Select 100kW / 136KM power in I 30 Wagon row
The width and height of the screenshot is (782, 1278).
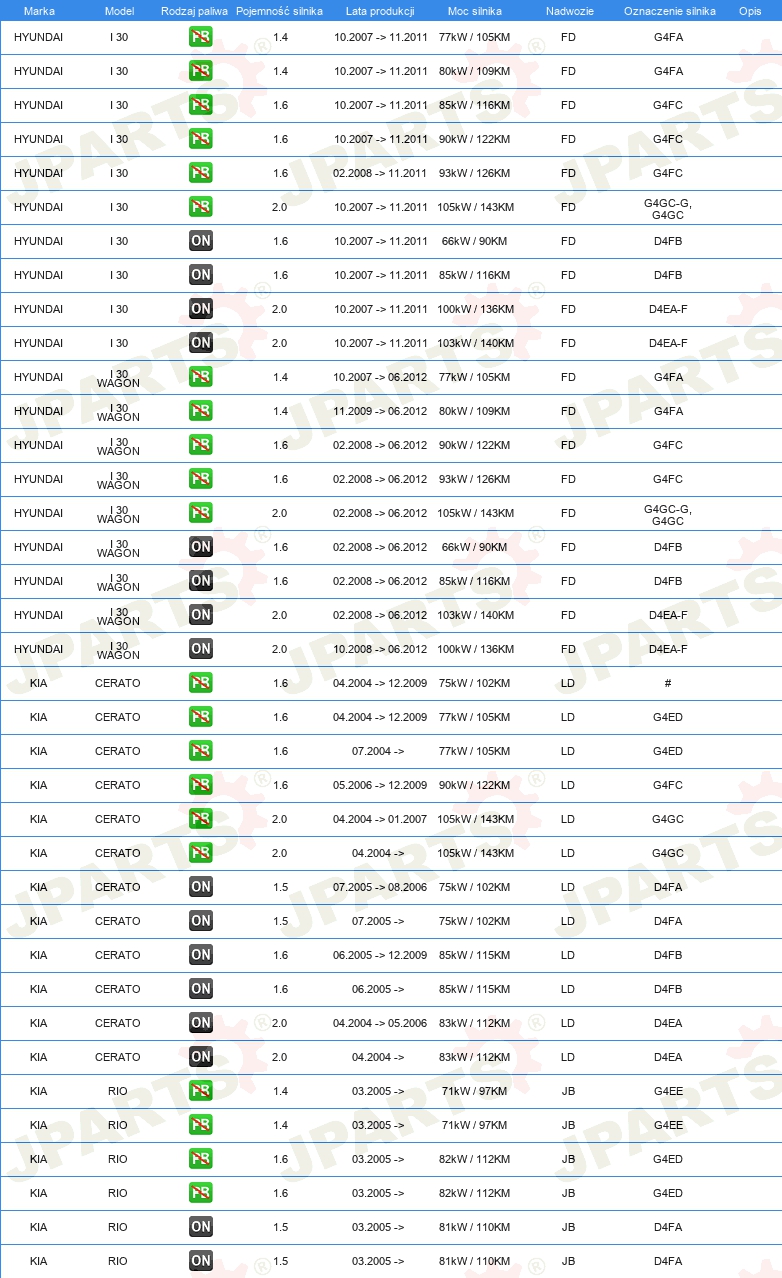474,649
